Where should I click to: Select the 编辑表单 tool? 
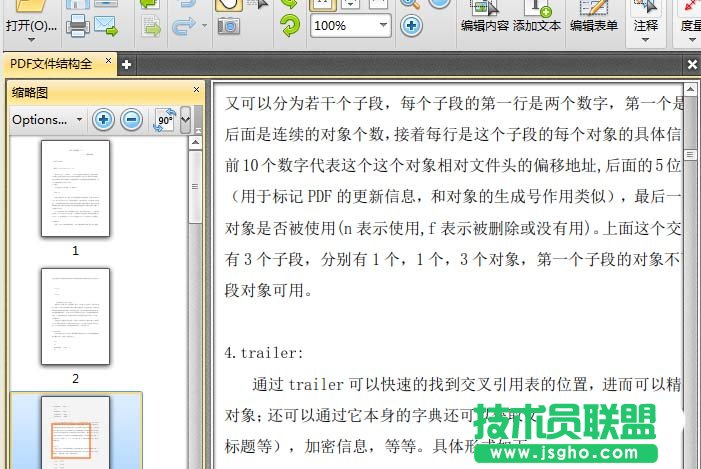click(594, 18)
